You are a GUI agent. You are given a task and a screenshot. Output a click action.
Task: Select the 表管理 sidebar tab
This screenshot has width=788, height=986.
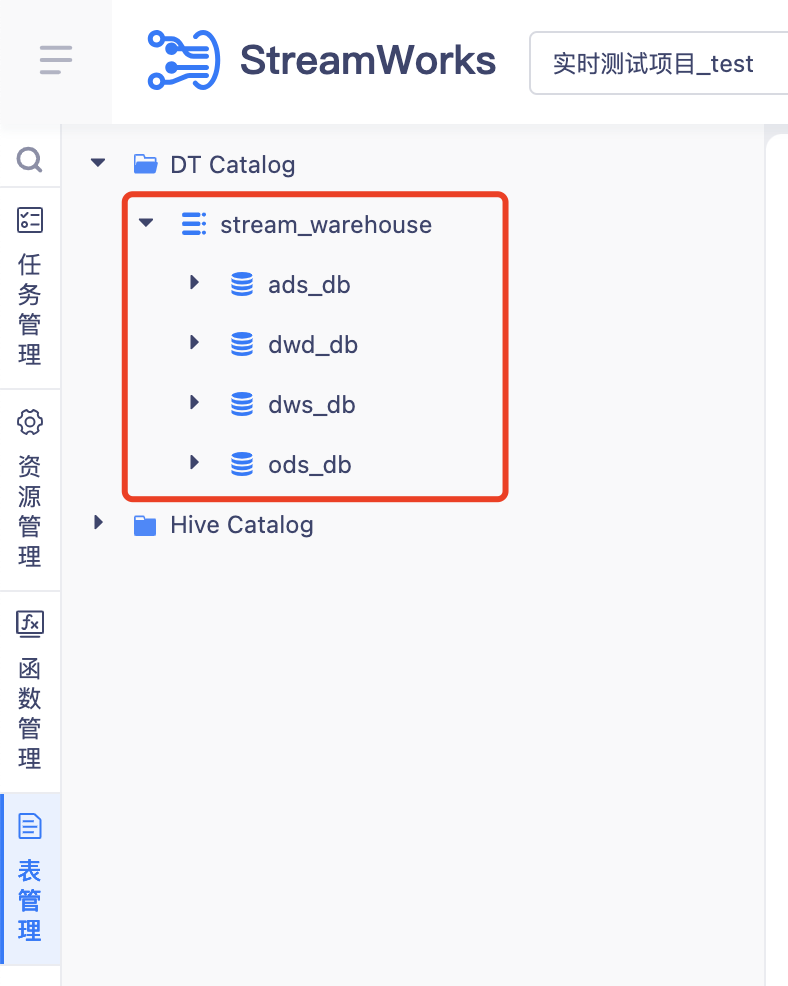pos(30,879)
